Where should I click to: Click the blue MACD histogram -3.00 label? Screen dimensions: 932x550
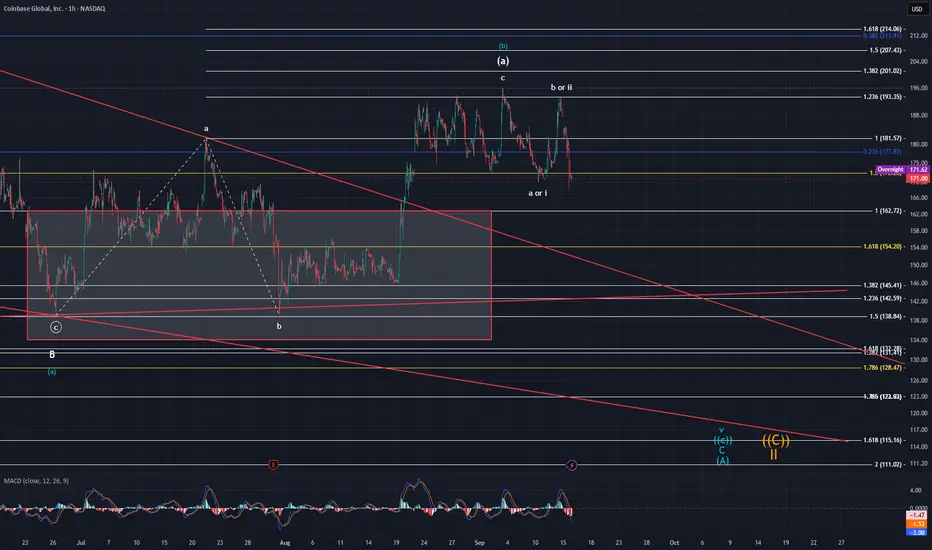pos(918,532)
